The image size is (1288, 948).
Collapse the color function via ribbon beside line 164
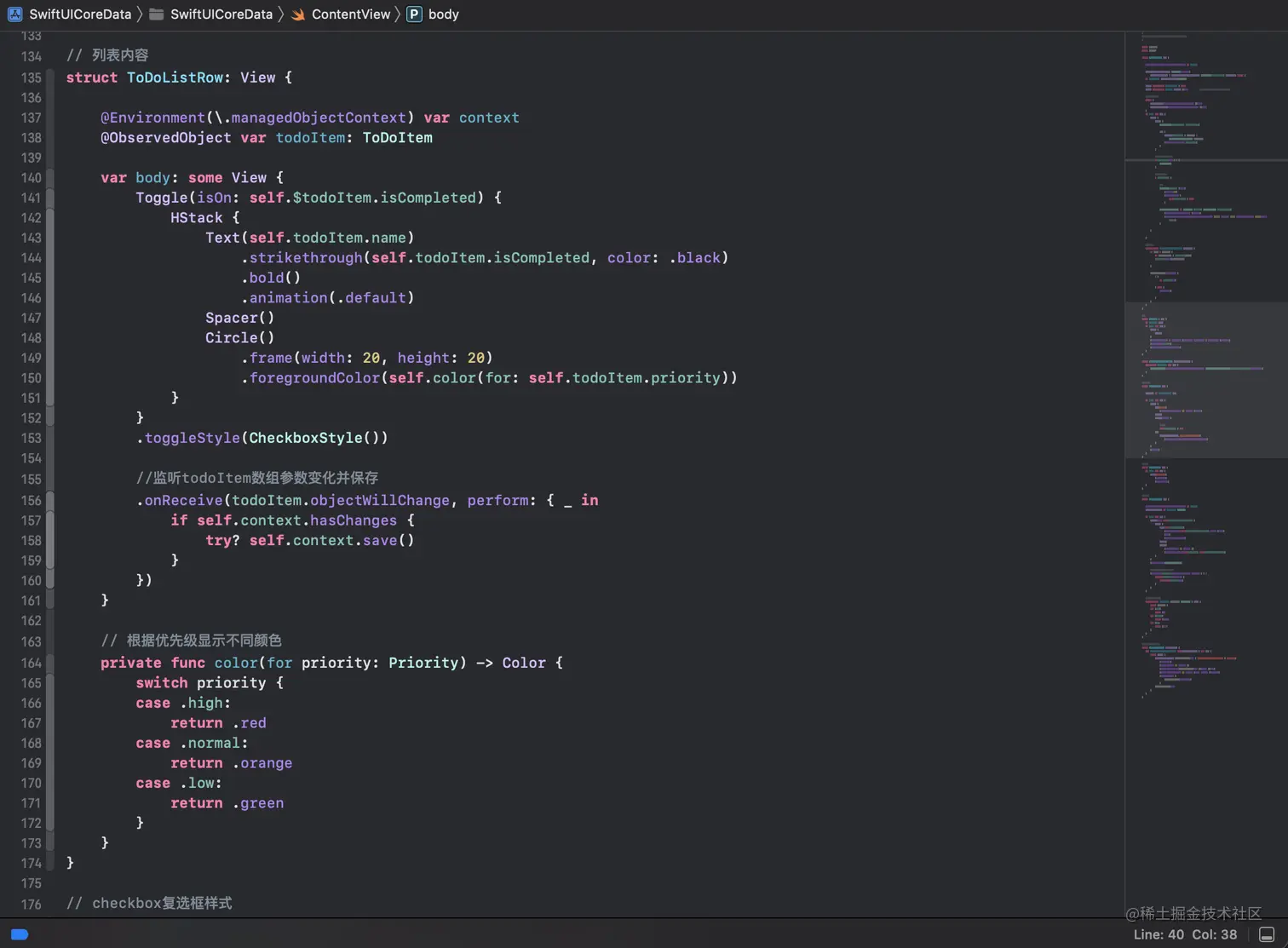(50, 663)
